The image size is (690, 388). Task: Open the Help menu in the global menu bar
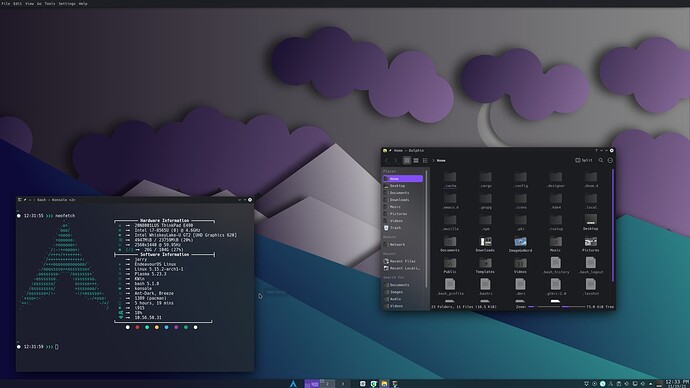coord(83,4)
